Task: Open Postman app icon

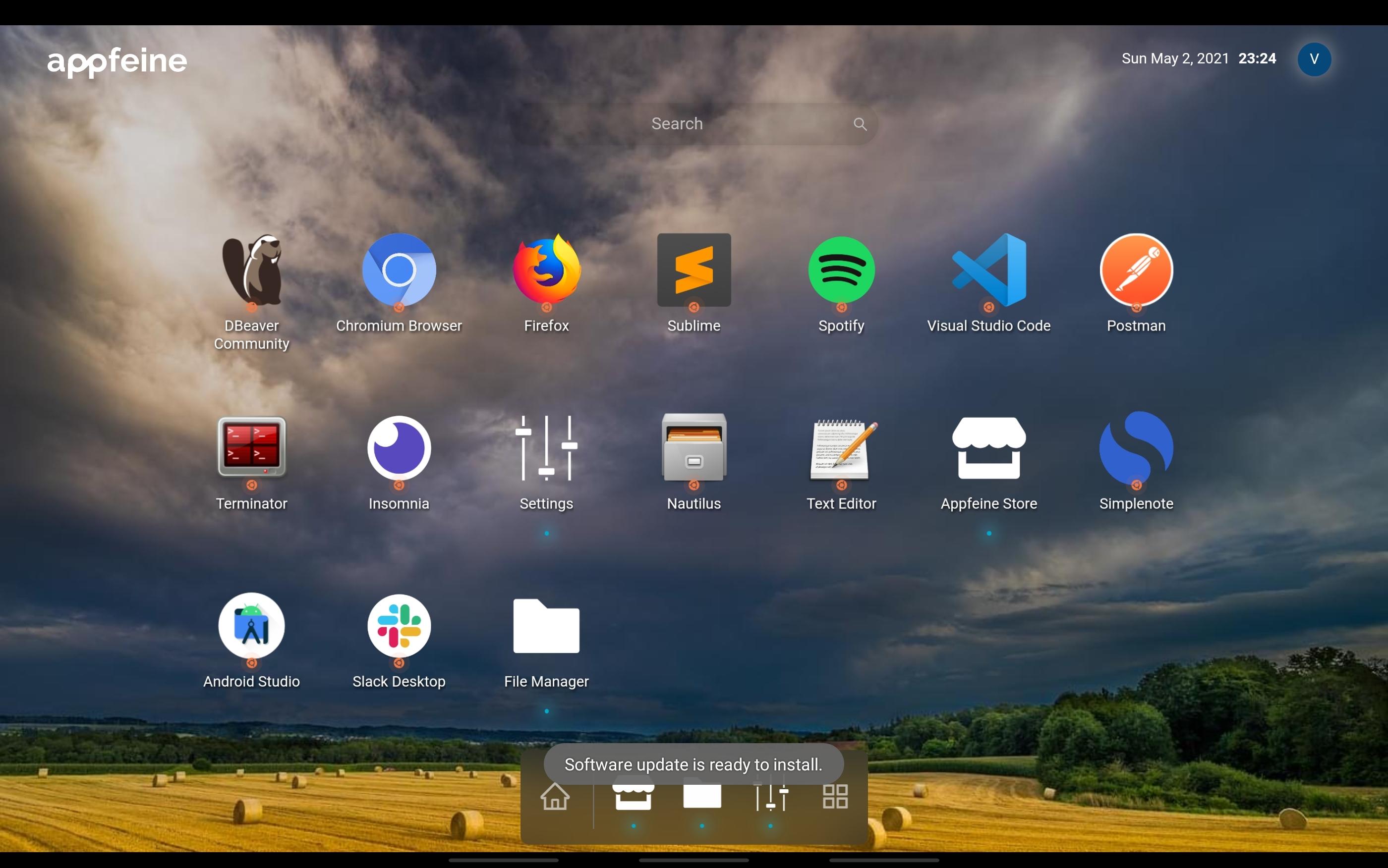Action: 1136,270
